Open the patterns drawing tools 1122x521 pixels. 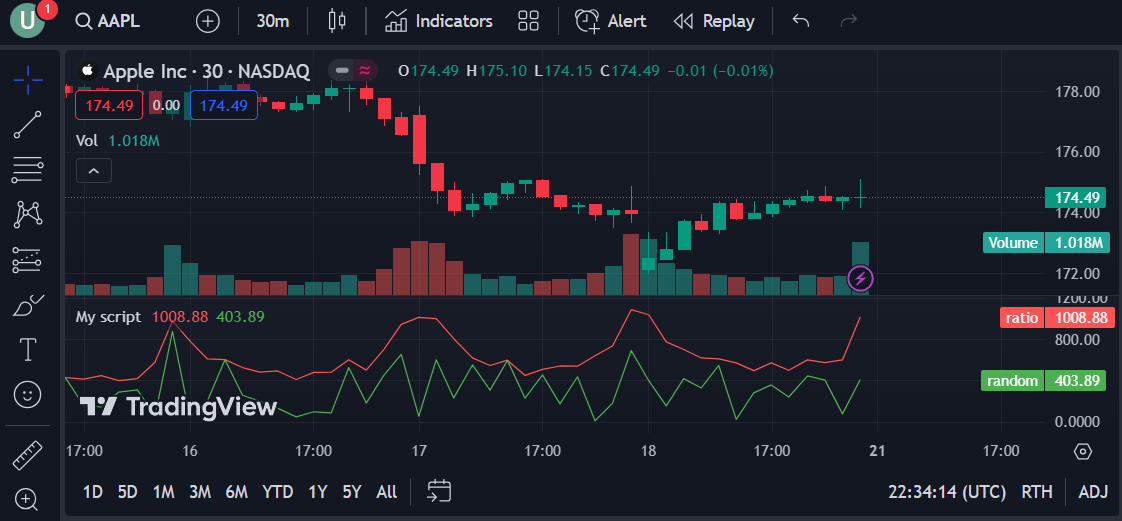point(28,215)
